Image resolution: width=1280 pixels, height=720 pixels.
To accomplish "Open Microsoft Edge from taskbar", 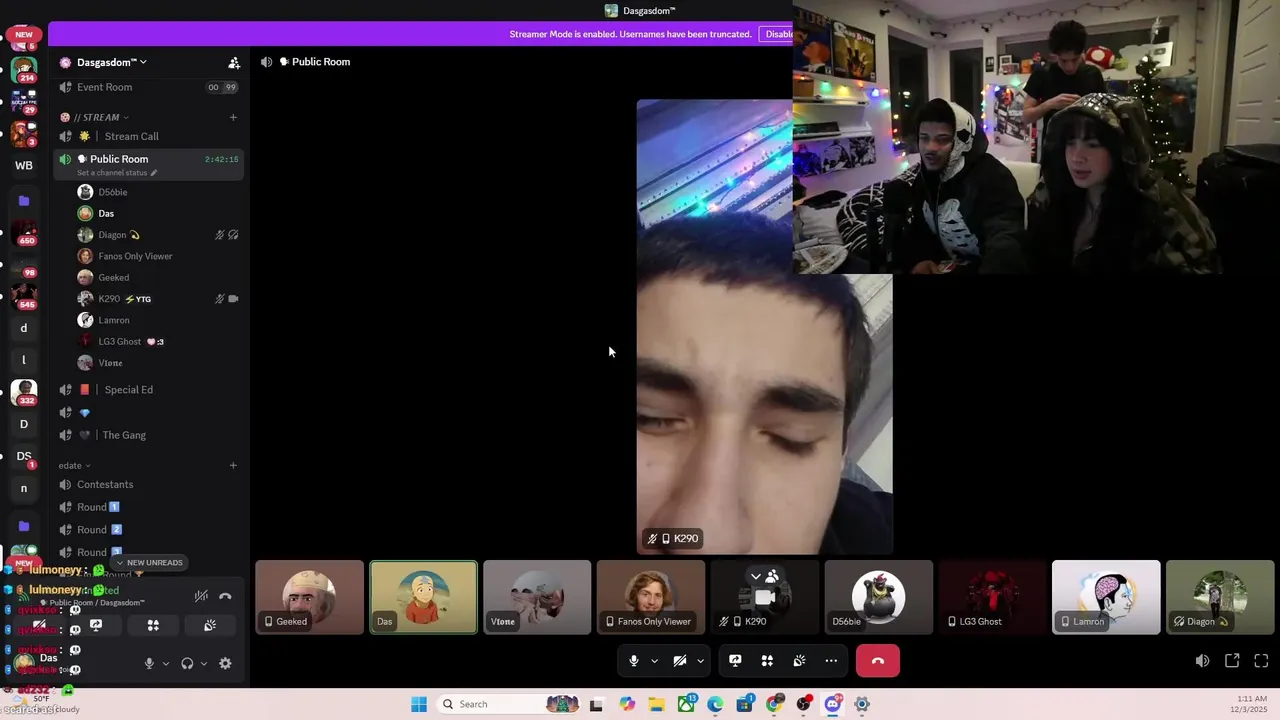I will [x=715, y=704].
